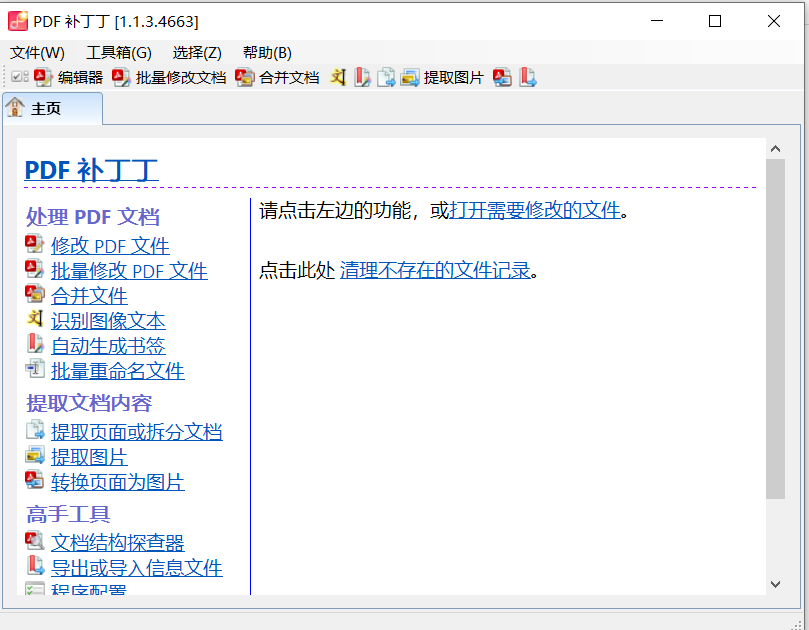Click the icon beside 转换页面为图片
The height and width of the screenshot is (630, 809).
(35, 480)
